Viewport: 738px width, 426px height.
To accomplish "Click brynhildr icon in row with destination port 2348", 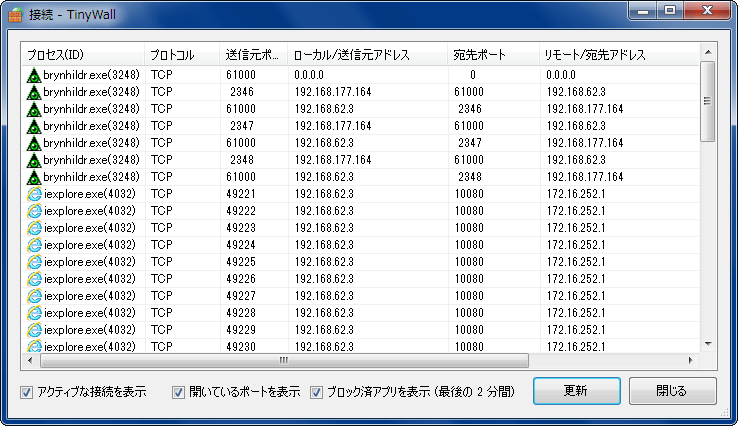I will tap(34, 177).
